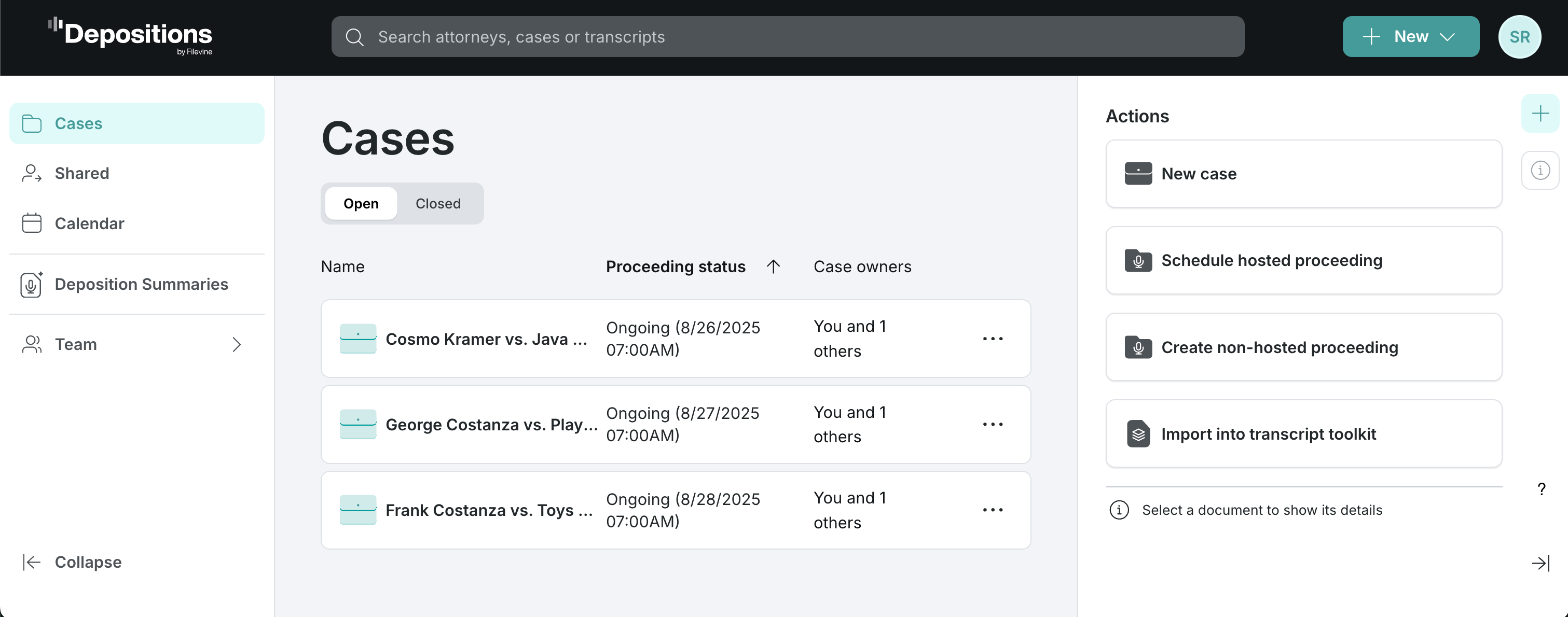Click the Schedule hosted proceeding microphone icon
This screenshot has height=617, width=1568.
coord(1138,260)
